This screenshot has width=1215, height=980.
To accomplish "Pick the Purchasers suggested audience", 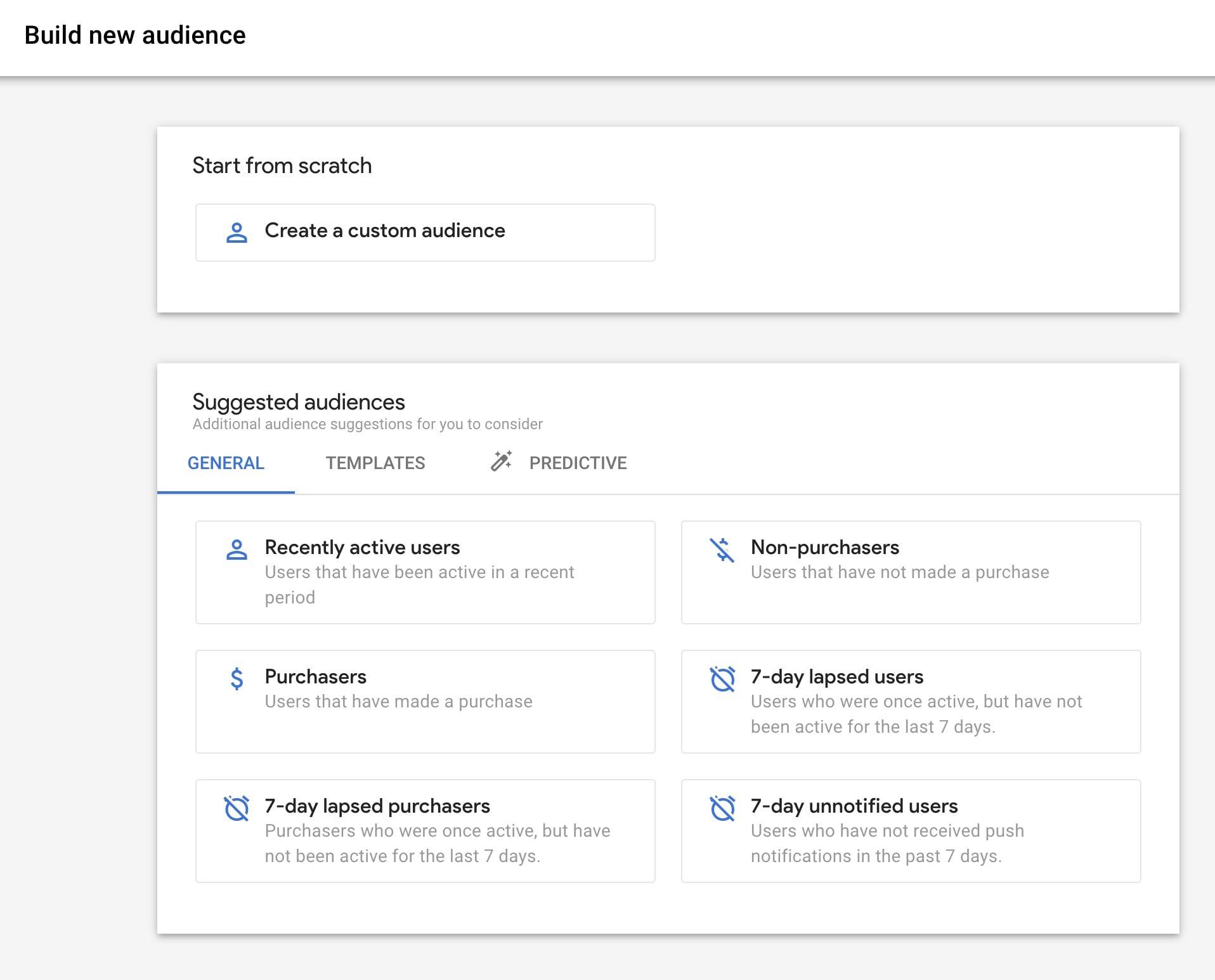I will (x=426, y=702).
